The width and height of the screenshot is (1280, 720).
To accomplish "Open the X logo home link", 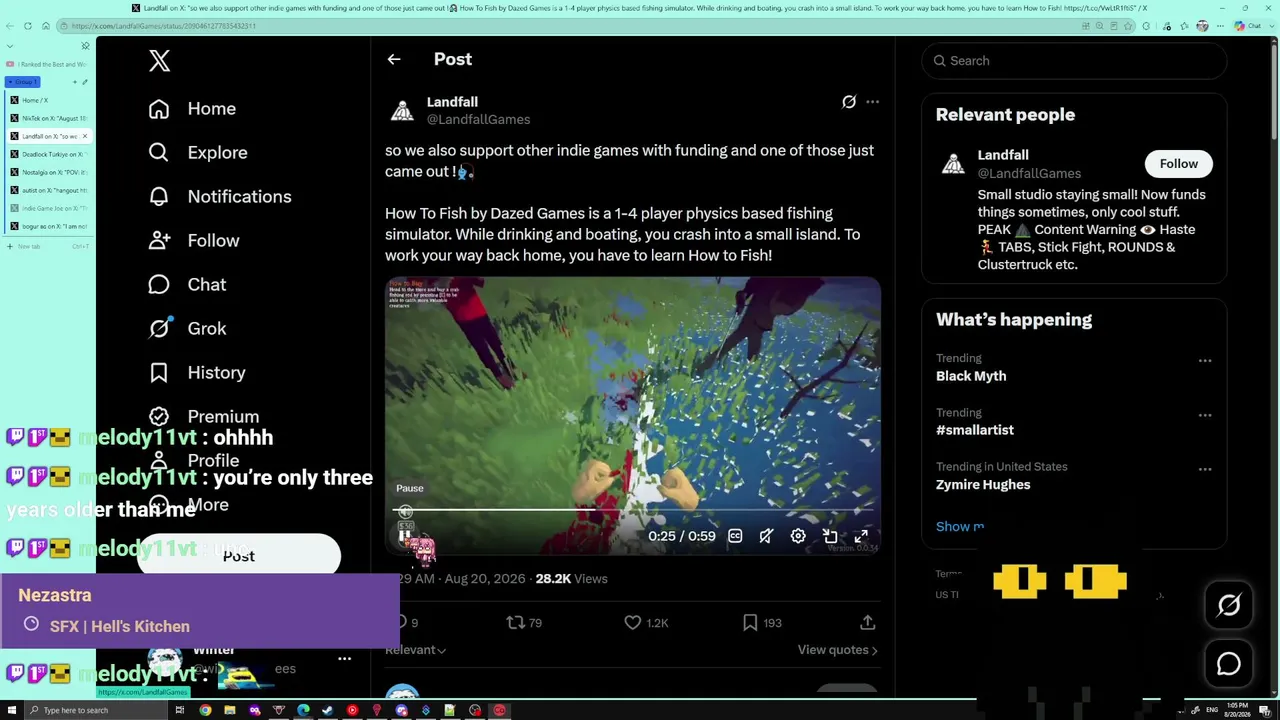I will pyautogui.click(x=159, y=61).
